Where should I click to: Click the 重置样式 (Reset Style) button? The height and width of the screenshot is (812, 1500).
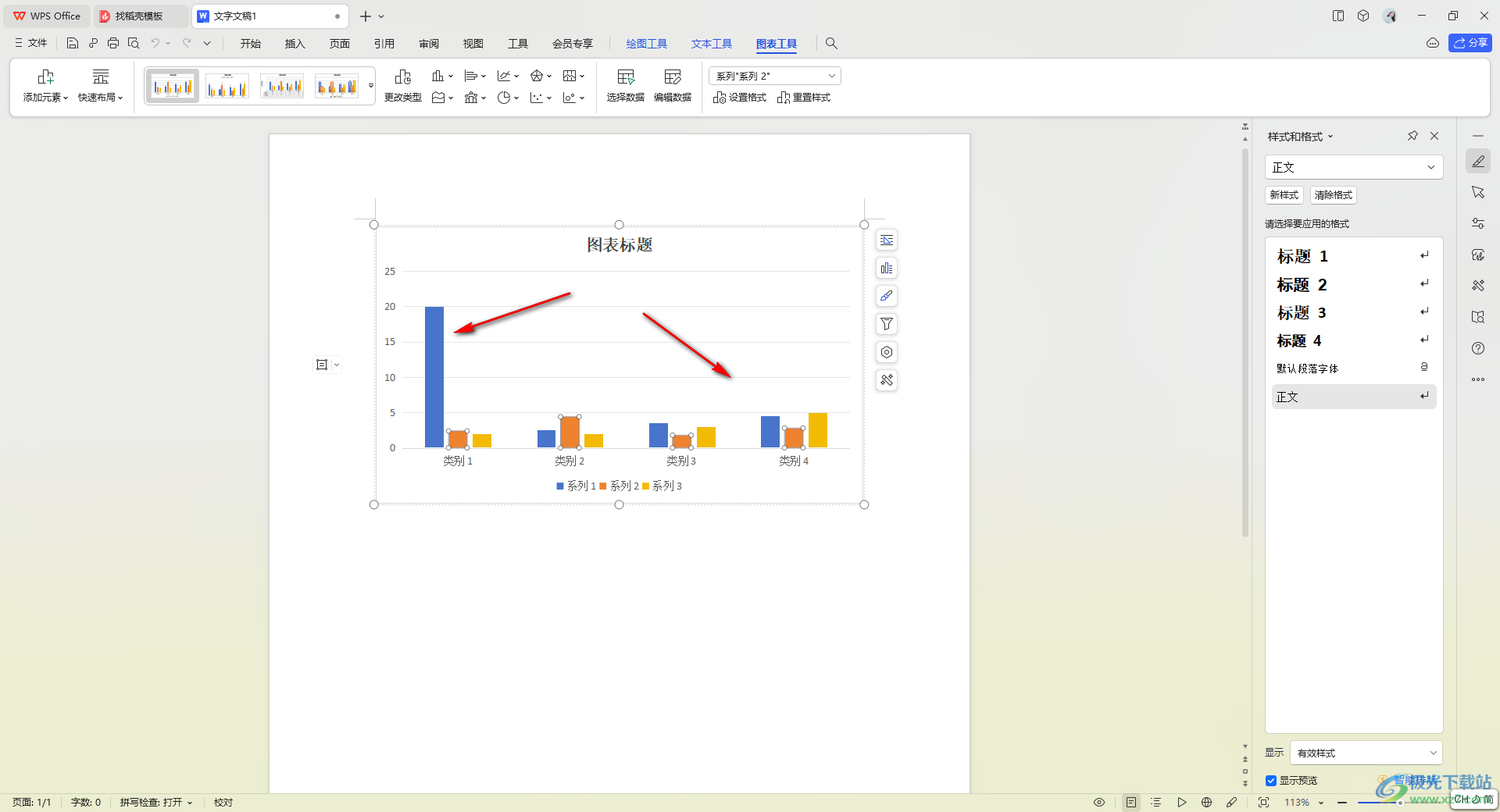pyautogui.click(x=804, y=98)
